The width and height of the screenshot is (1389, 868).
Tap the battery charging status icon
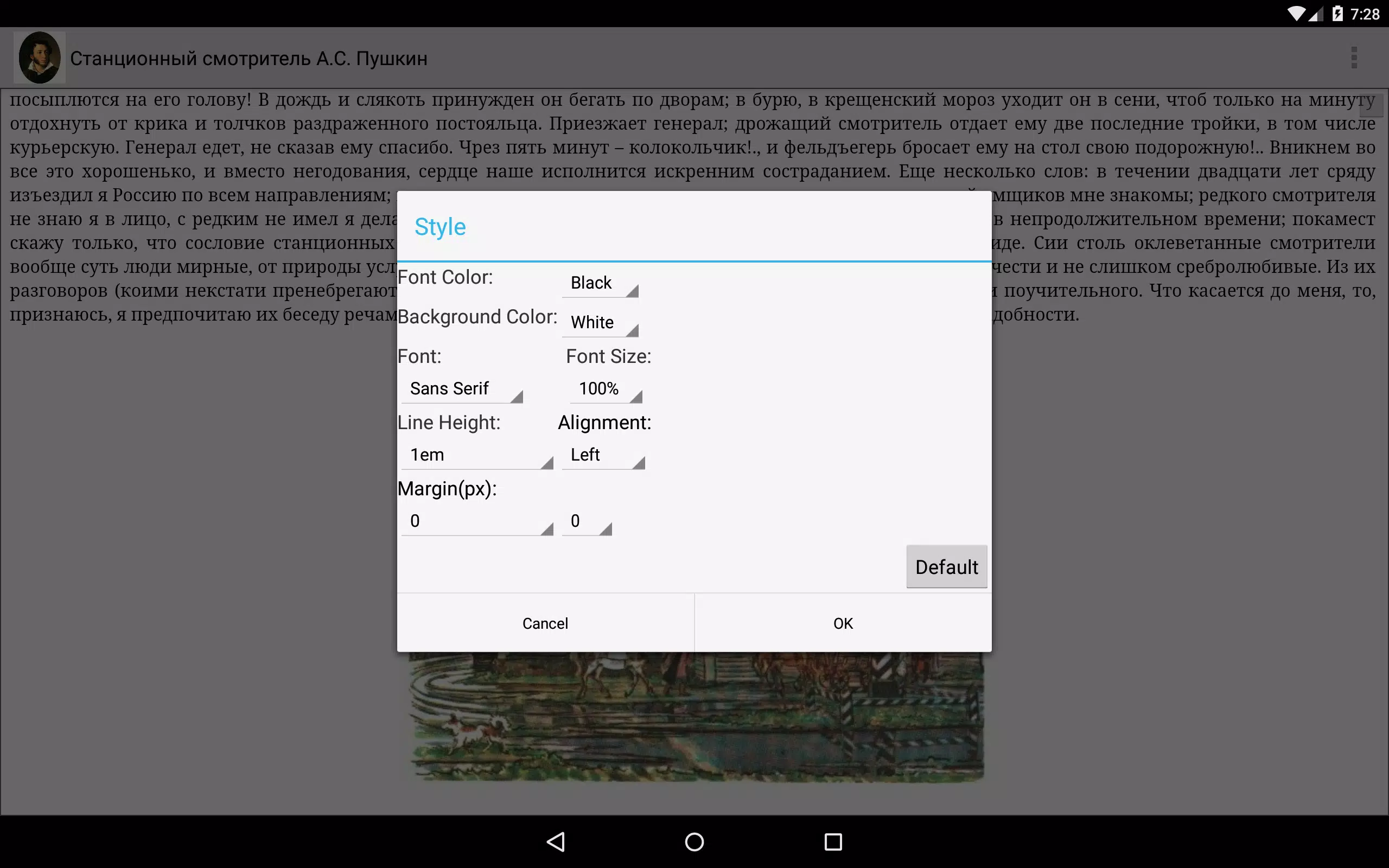coord(1337,14)
